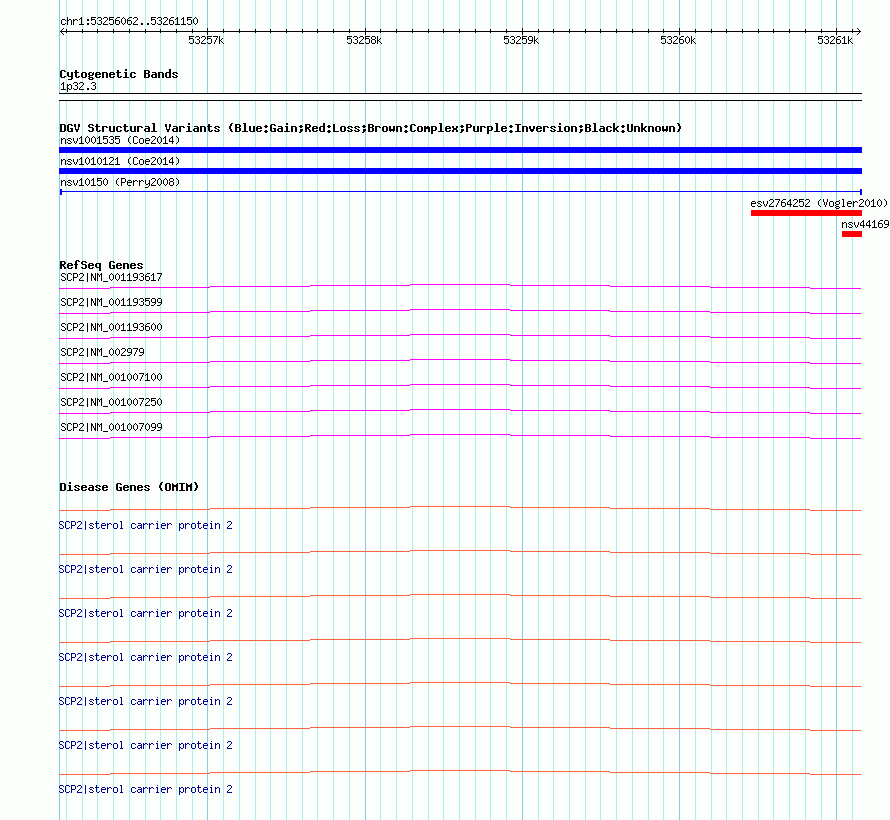This screenshot has height=820, width=890.
Task: Select the nsv44169 variant label
Action: point(865,224)
